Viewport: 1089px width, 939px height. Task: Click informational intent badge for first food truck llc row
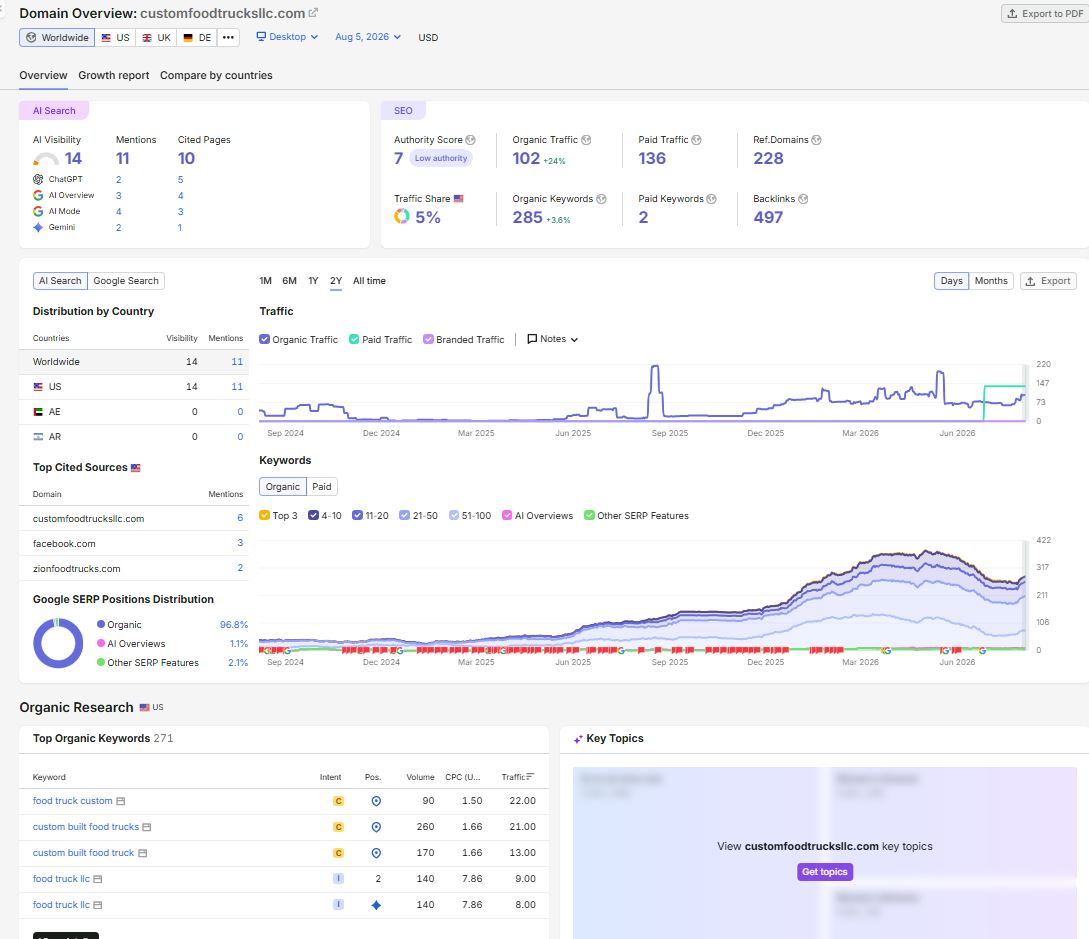[x=339, y=879]
